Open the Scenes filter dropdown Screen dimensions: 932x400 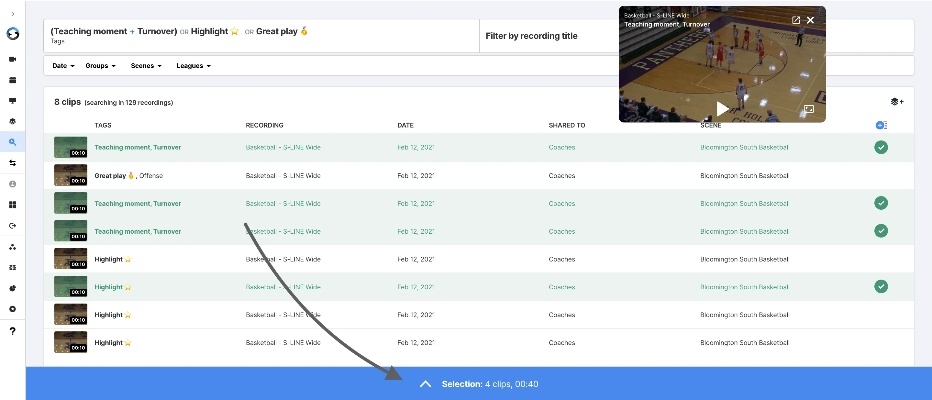(146, 66)
